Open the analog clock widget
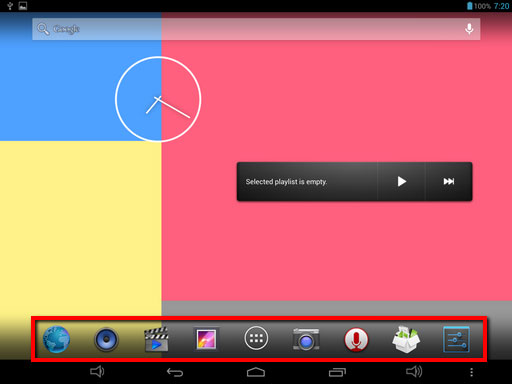This screenshot has height=384, width=512. (x=158, y=99)
